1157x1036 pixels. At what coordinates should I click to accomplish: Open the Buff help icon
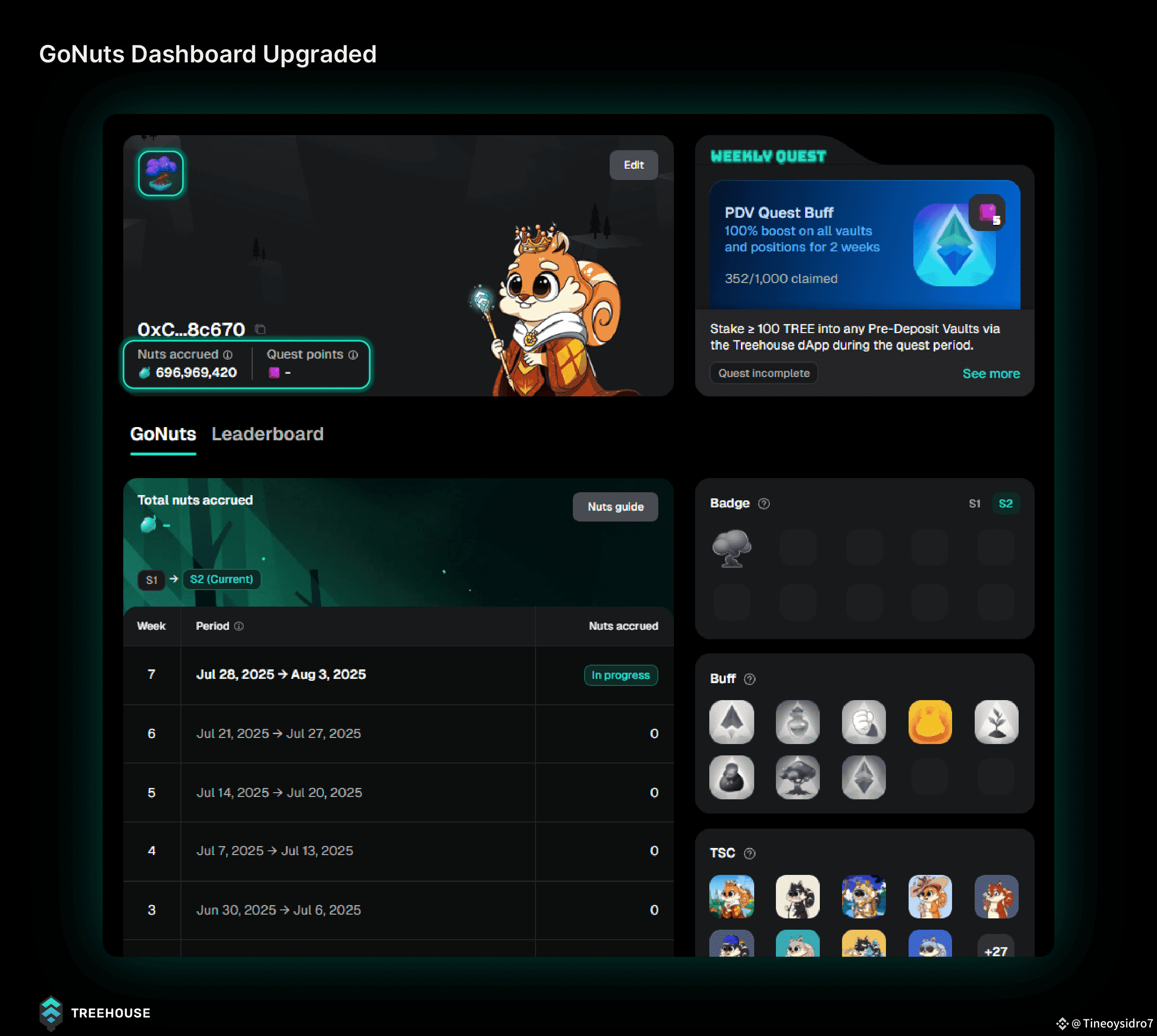click(749, 679)
